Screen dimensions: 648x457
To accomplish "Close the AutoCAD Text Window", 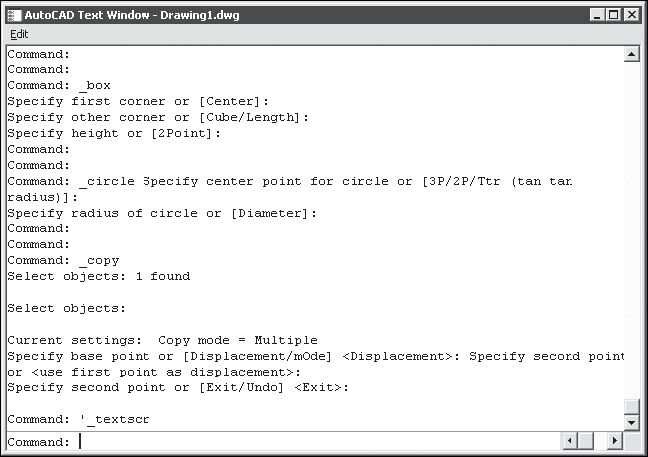I will pyautogui.click(x=631, y=15).
